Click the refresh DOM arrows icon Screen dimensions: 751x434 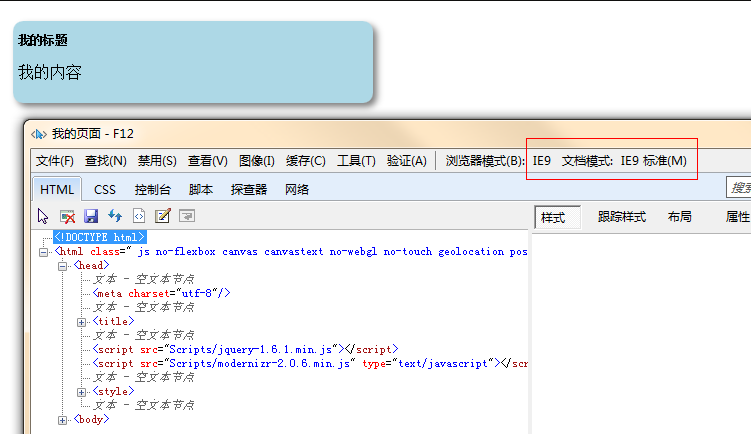115,216
